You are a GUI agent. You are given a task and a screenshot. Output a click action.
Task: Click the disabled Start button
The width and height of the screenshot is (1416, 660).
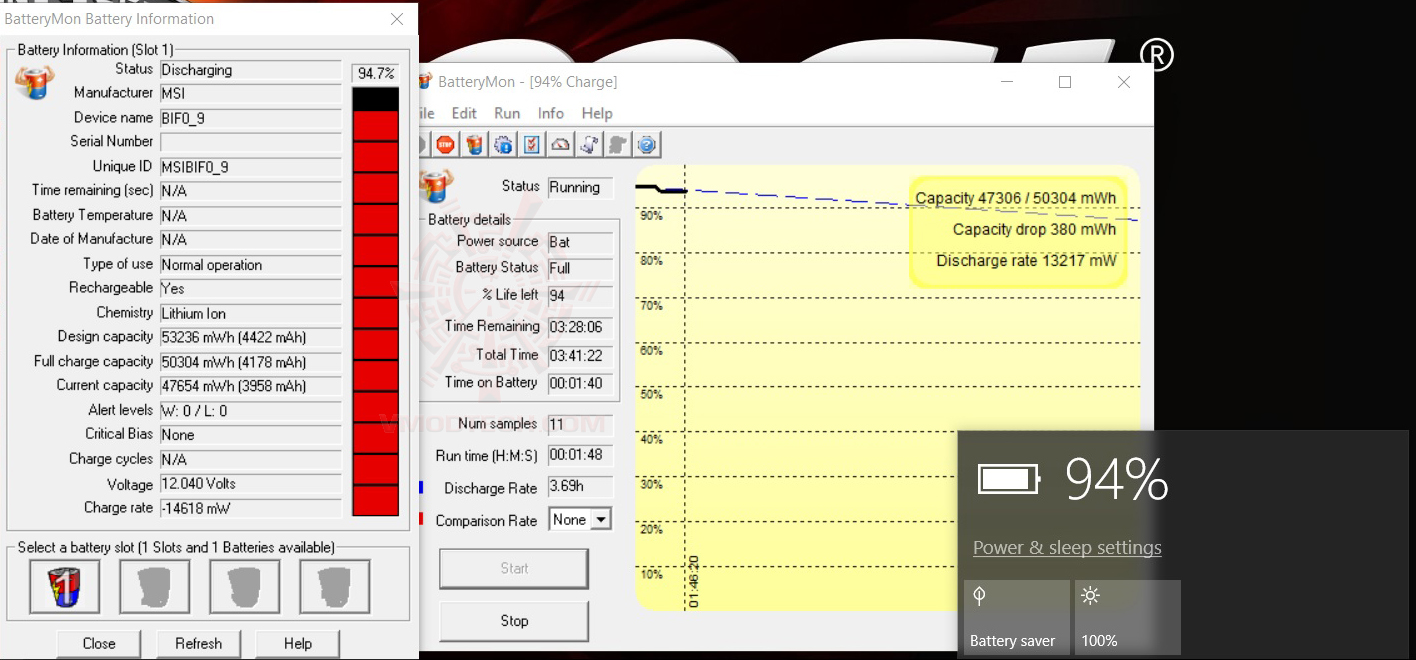[x=514, y=568]
